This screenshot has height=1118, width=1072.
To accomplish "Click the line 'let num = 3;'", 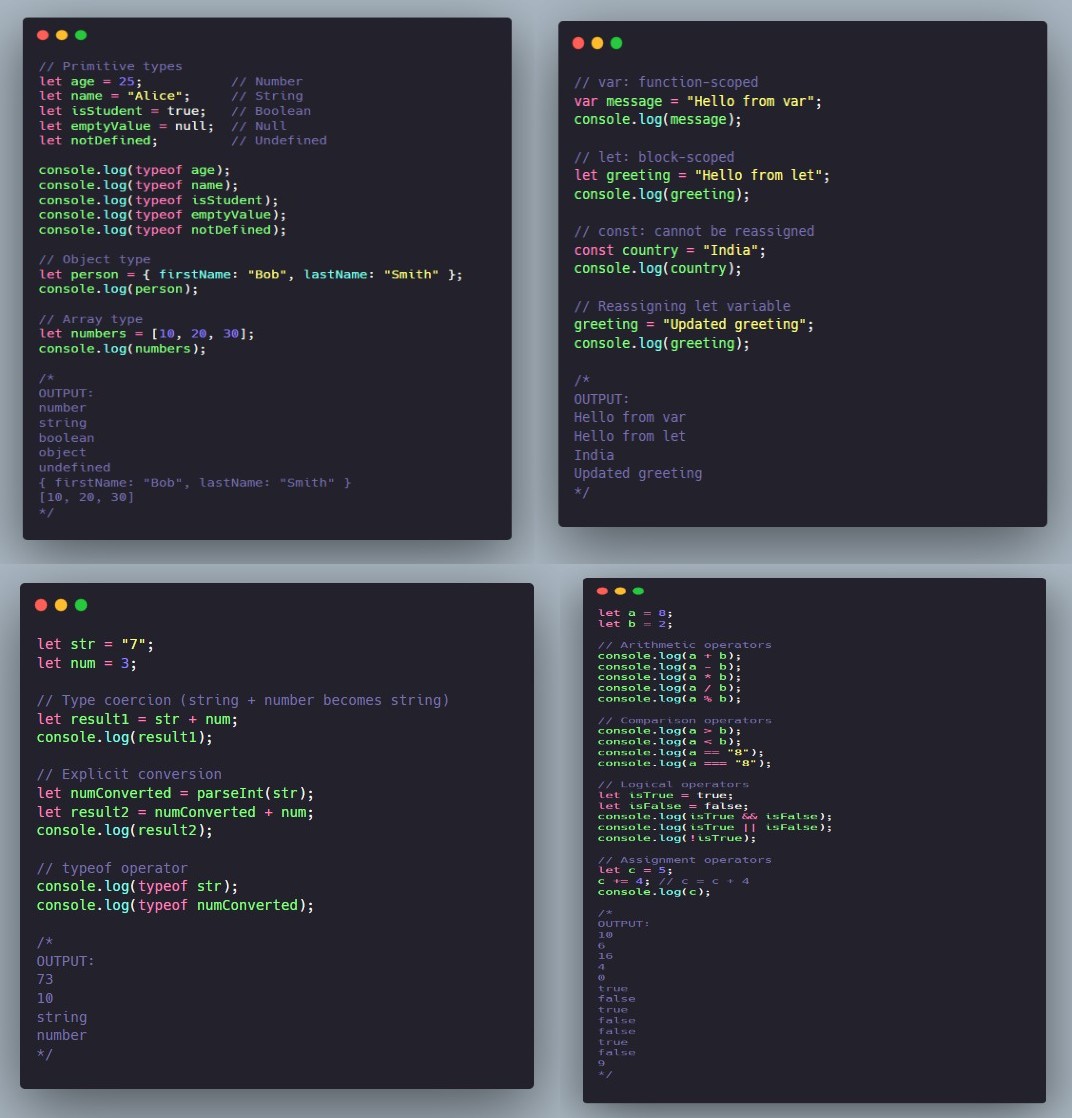I will pyautogui.click(x=87, y=663).
